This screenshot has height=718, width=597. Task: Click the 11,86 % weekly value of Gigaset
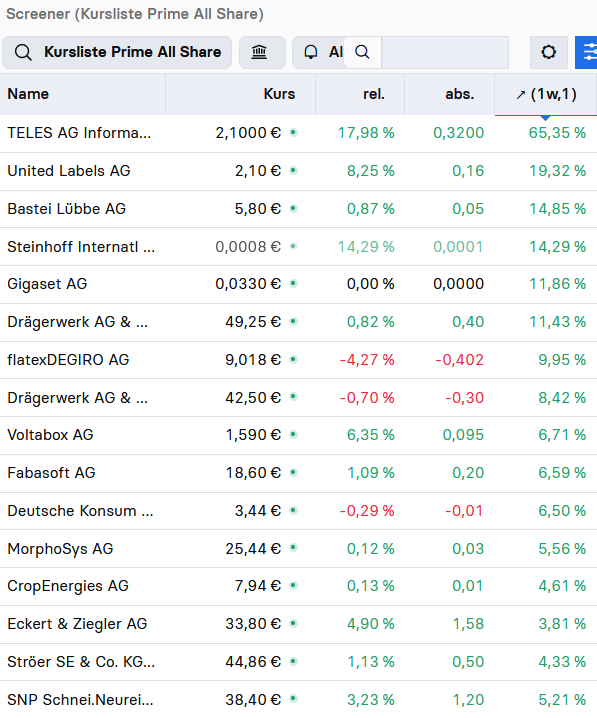pyautogui.click(x=557, y=284)
